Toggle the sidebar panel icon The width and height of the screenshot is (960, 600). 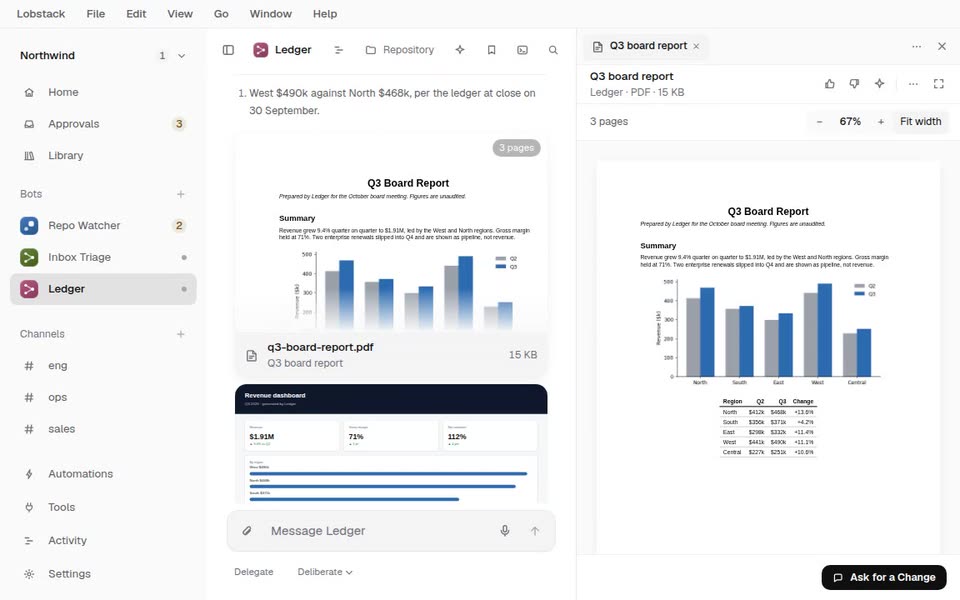[x=228, y=50]
